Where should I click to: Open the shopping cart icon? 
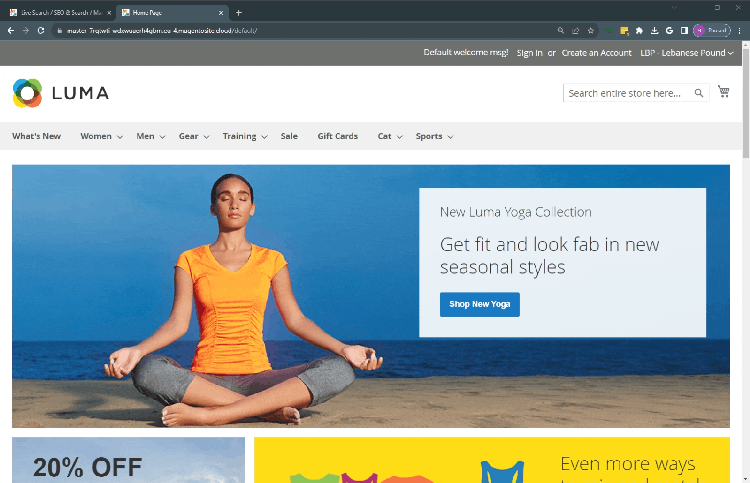(x=723, y=92)
